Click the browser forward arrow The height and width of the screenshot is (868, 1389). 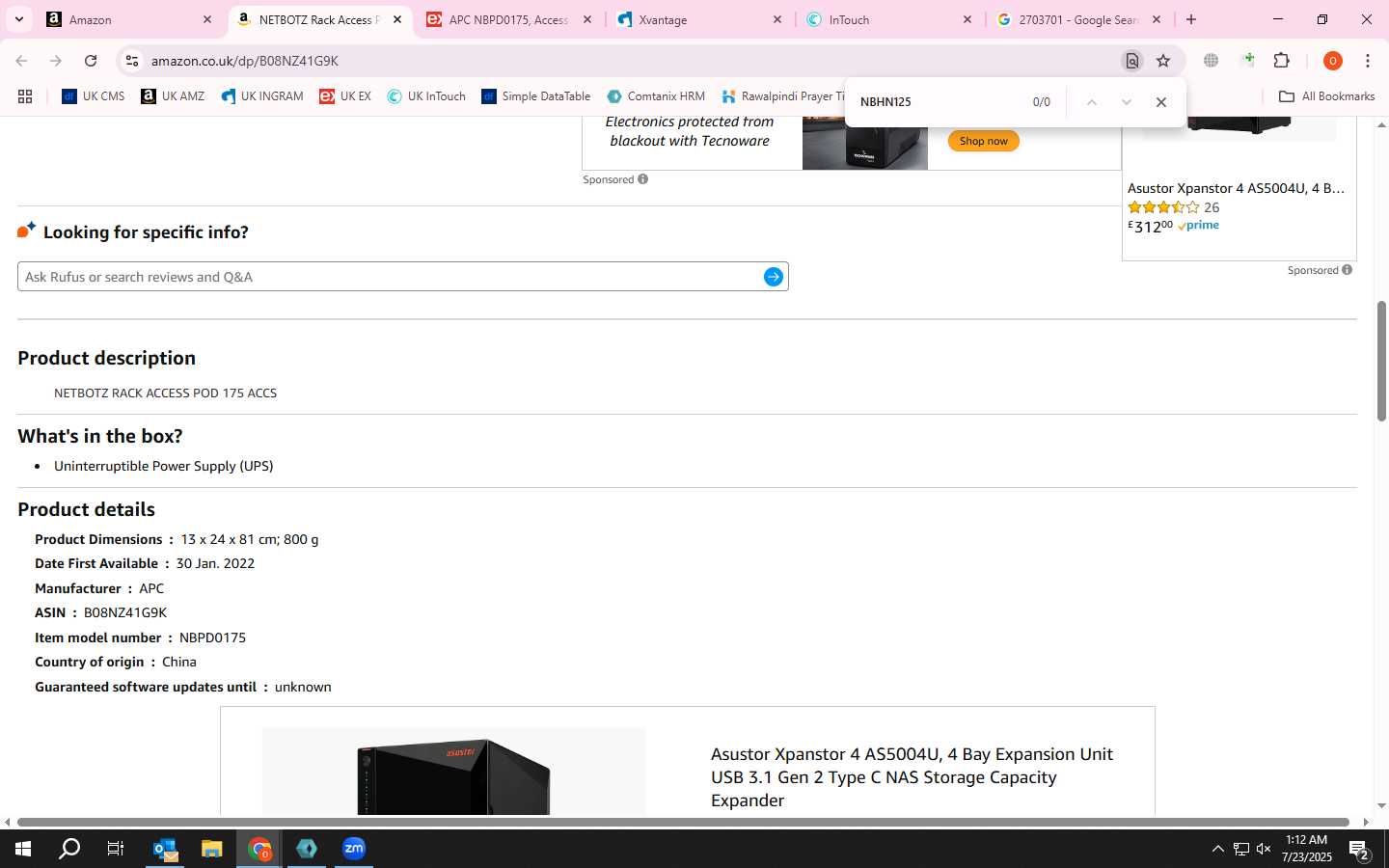pyautogui.click(x=56, y=61)
